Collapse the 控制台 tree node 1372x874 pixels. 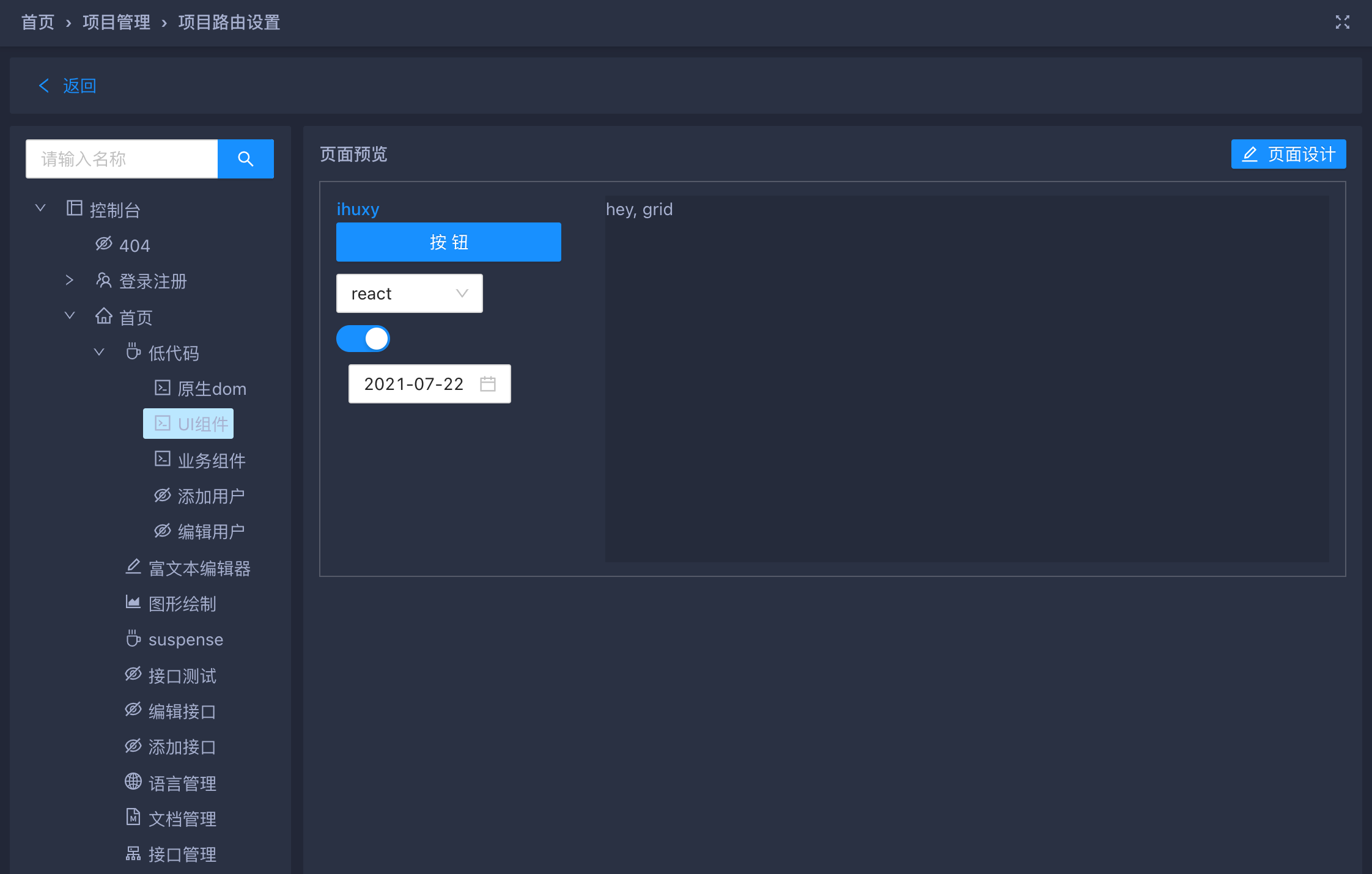click(40, 208)
